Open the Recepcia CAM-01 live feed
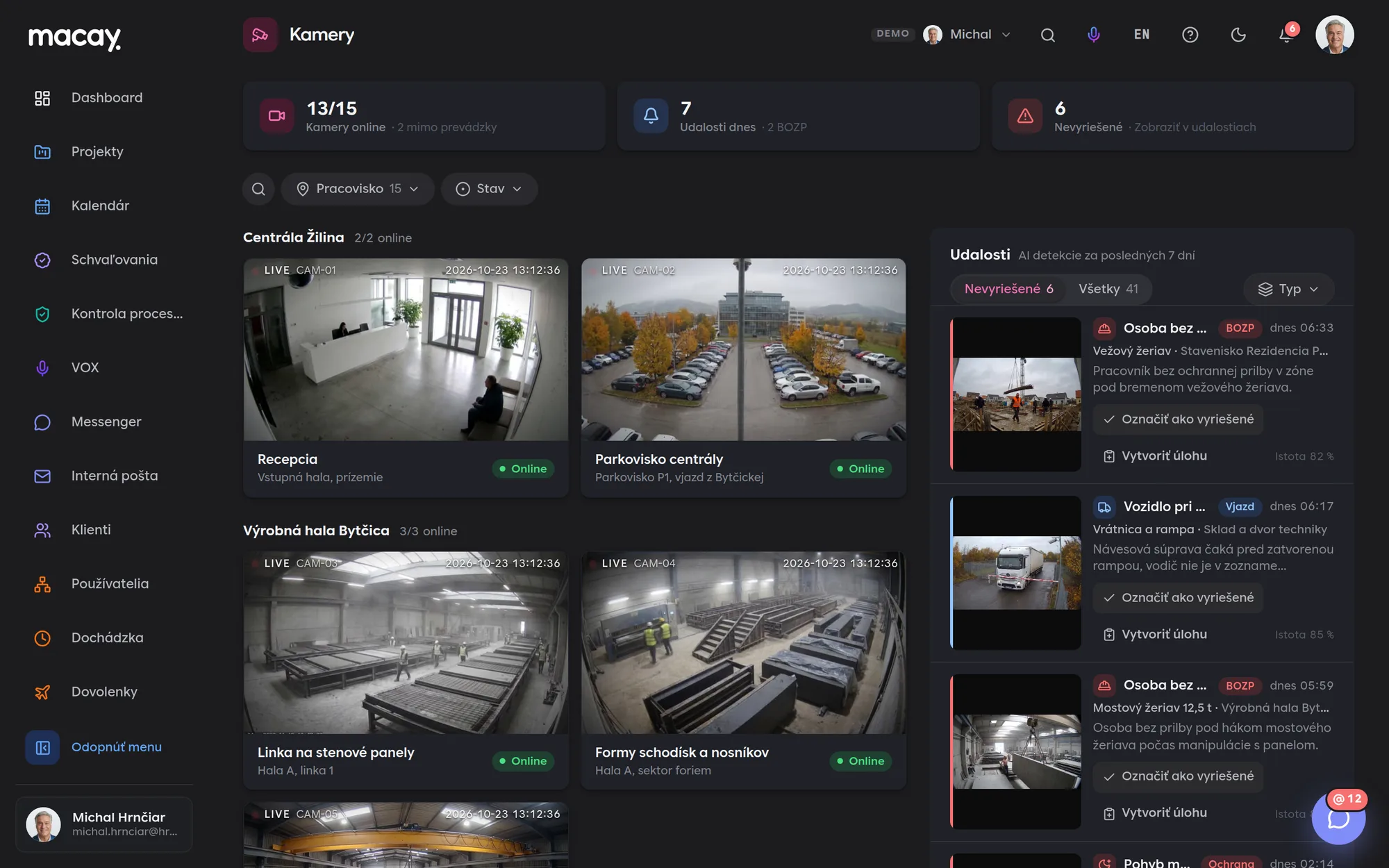This screenshot has height=868, width=1389. pyautogui.click(x=406, y=350)
